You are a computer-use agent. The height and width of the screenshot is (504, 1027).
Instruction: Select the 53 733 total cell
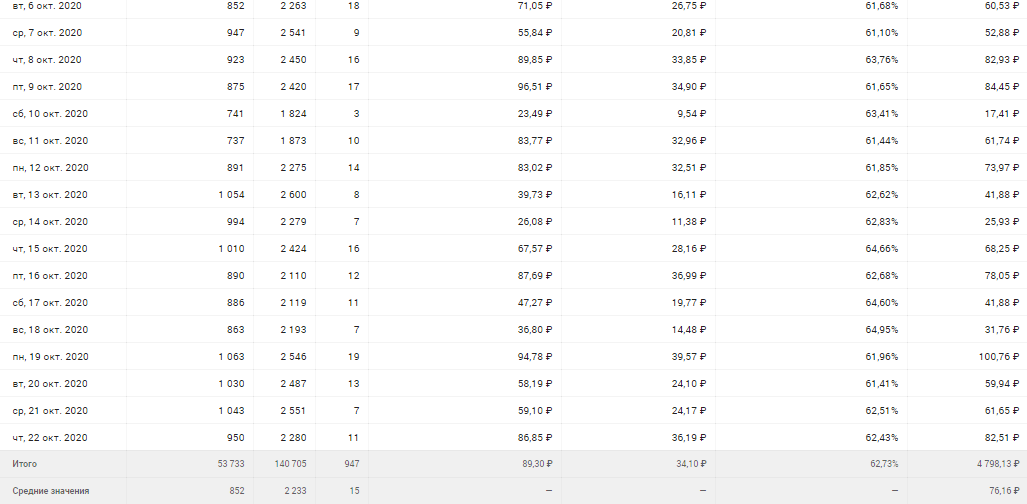[x=229, y=465]
